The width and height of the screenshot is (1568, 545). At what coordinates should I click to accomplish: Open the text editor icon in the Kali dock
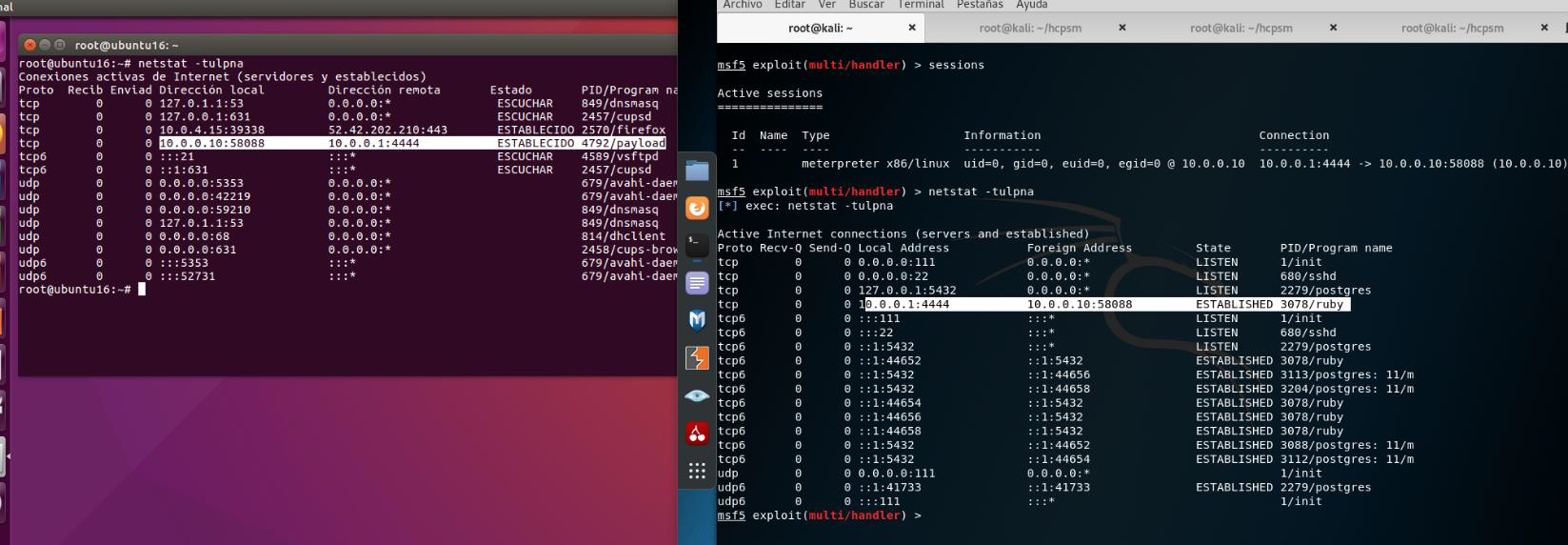(x=697, y=283)
